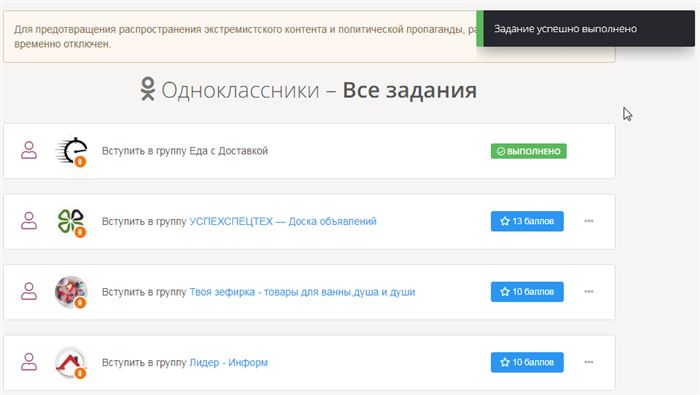Viewport: 700px width, 395px height.
Task: Open Твоя зефирка - товары для ванны link
Action: (x=302, y=292)
